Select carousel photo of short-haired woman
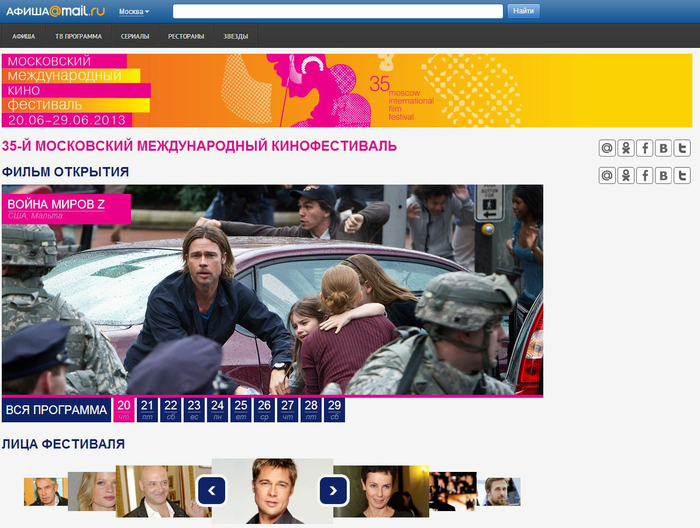This screenshot has height=528, width=700. (381, 491)
